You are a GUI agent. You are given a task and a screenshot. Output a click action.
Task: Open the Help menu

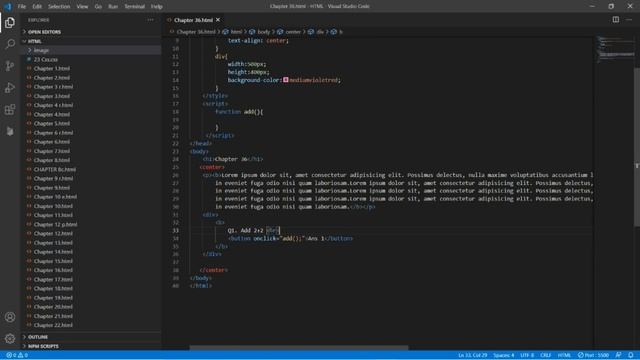point(157,7)
